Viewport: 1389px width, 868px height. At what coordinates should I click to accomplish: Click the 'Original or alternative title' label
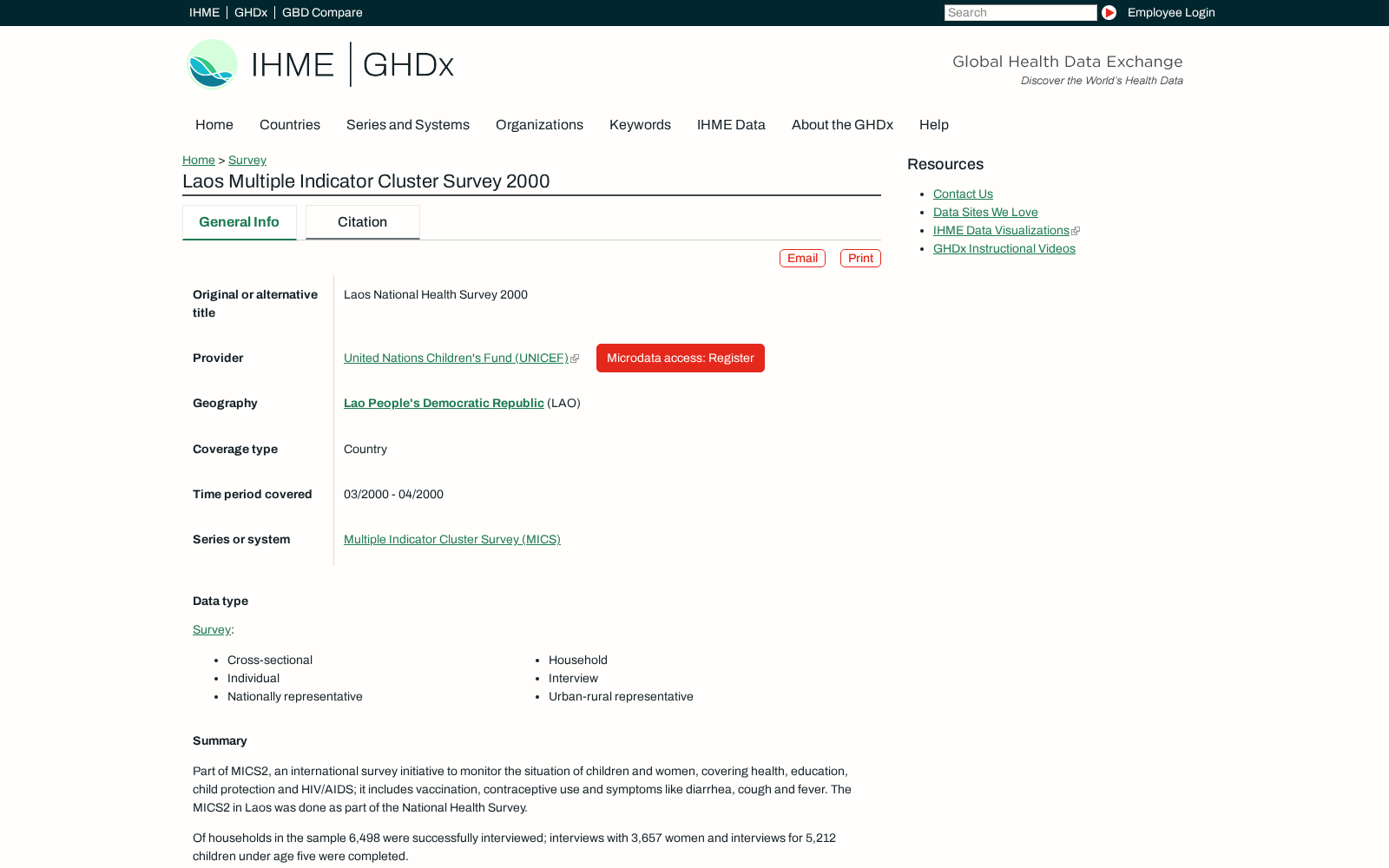255,304
